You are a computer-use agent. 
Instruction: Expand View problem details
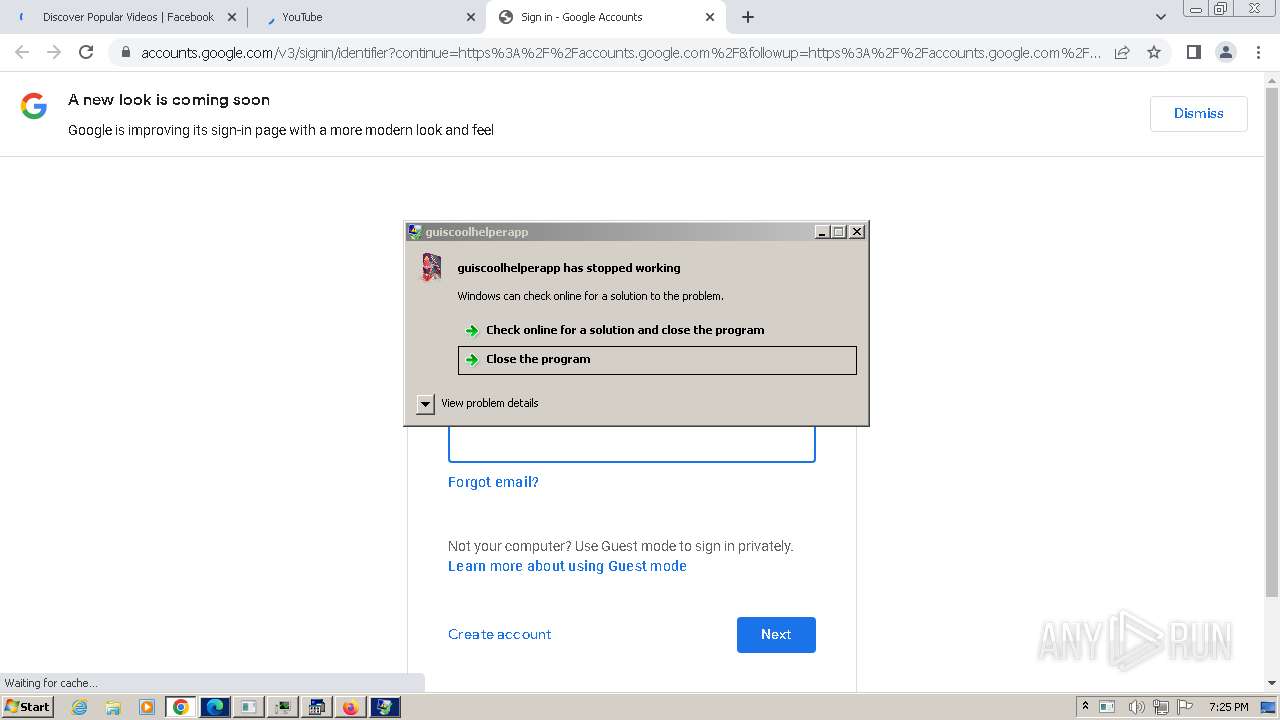[x=477, y=403]
